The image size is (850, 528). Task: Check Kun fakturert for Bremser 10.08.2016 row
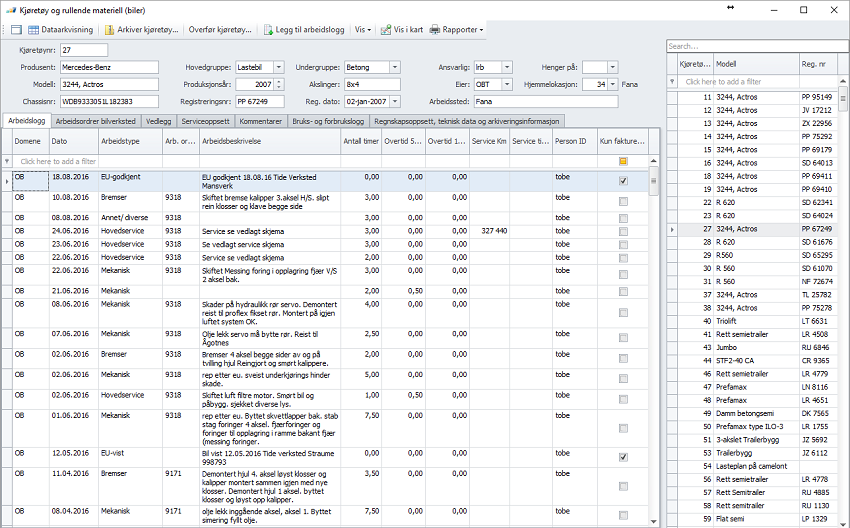coord(623,201)
